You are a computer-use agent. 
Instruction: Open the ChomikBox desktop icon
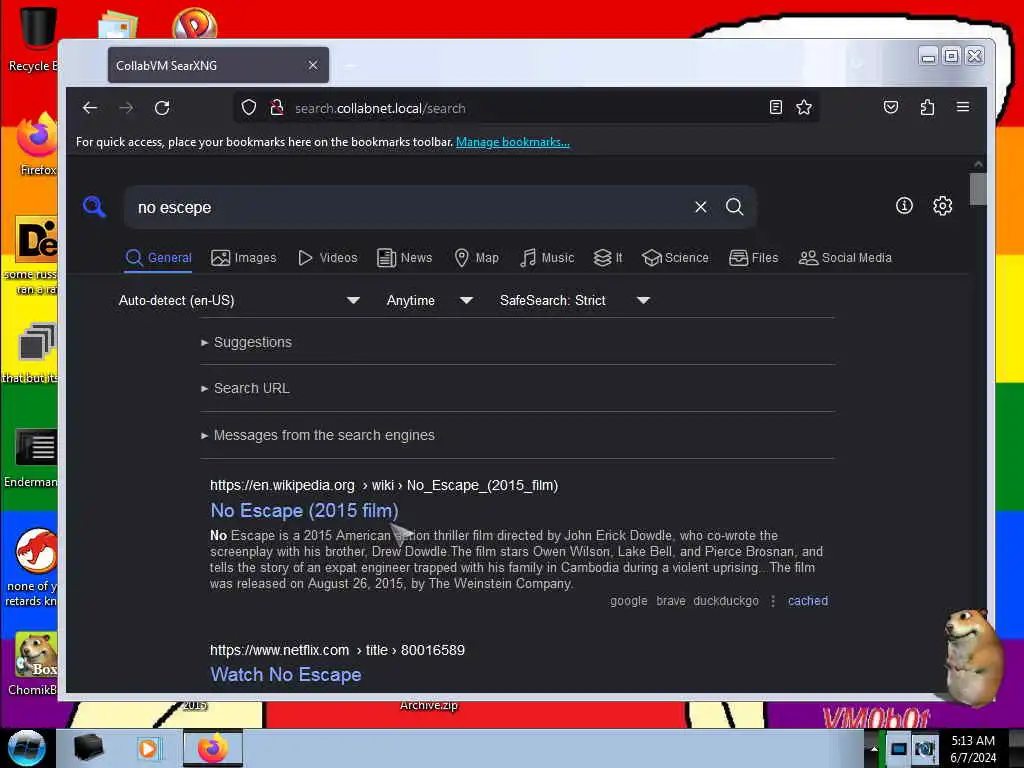point(34,664)
